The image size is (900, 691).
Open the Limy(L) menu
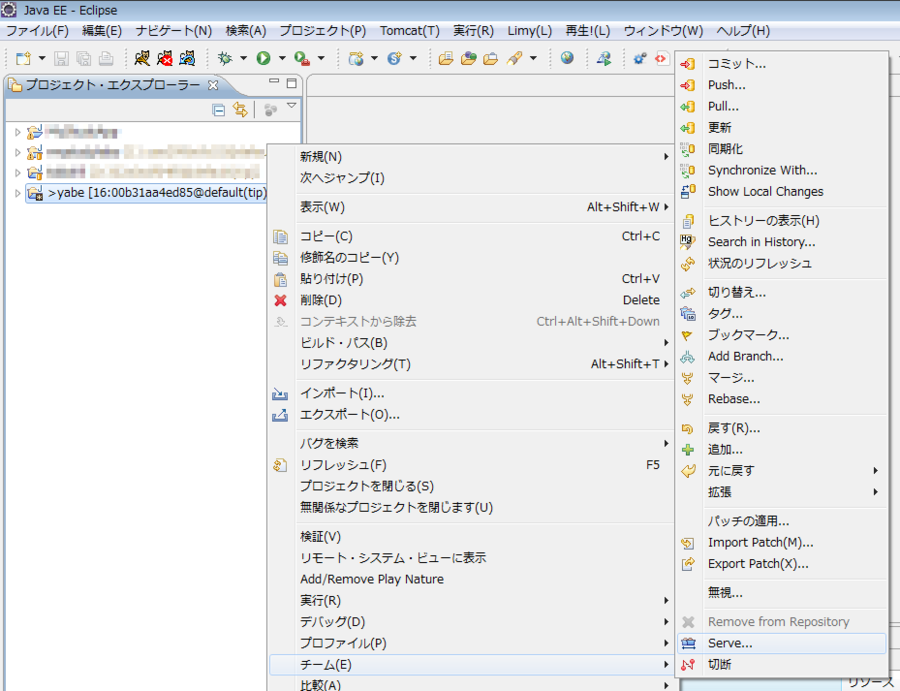[530, 30]
